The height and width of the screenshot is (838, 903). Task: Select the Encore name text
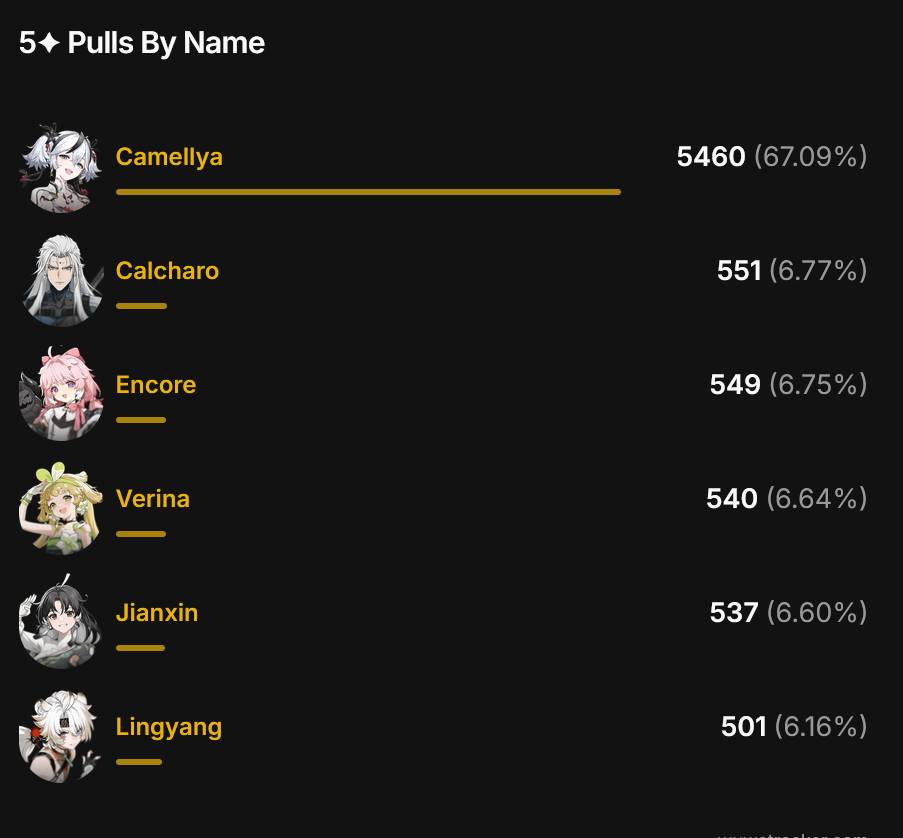point(156,385)
